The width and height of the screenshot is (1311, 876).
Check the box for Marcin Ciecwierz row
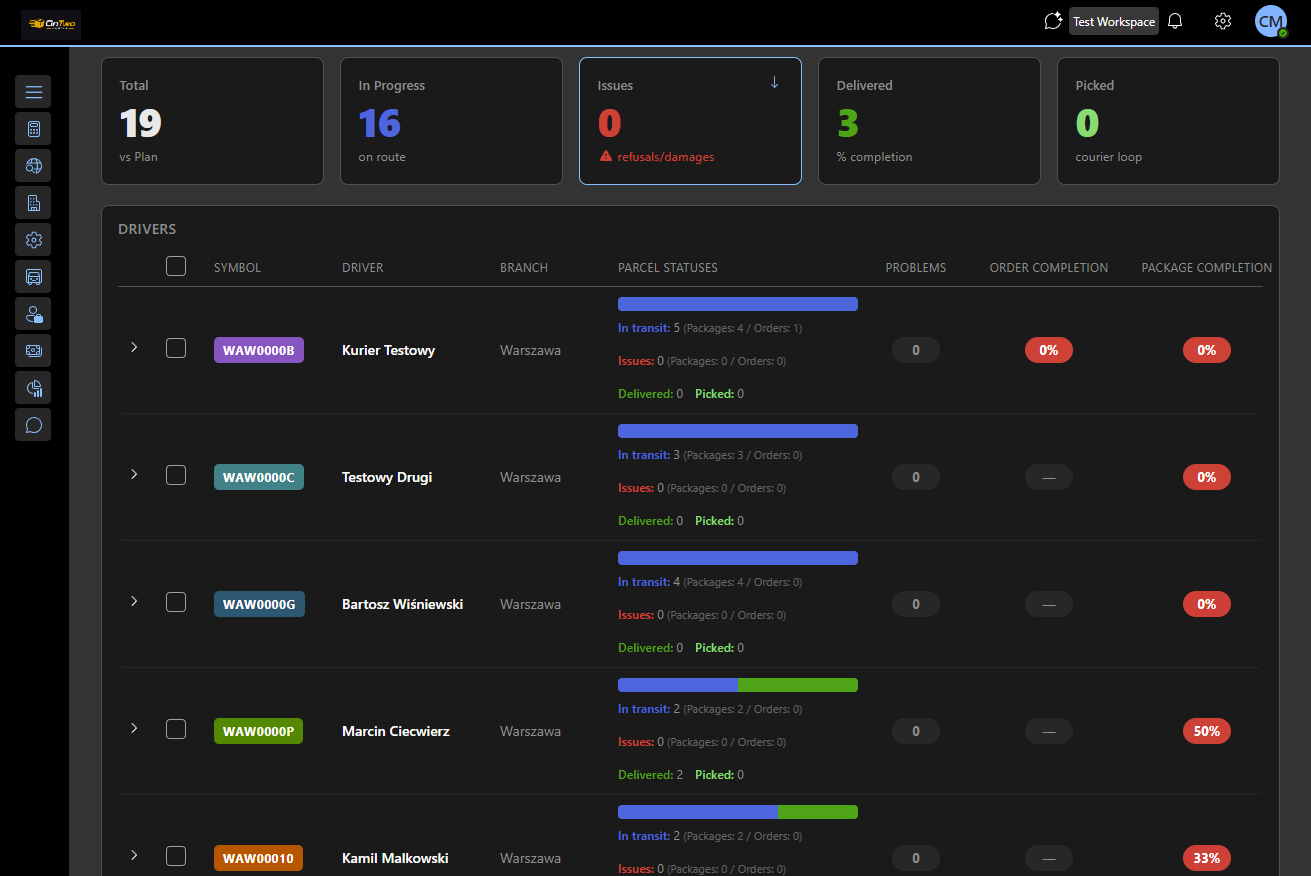pos(176,729)
